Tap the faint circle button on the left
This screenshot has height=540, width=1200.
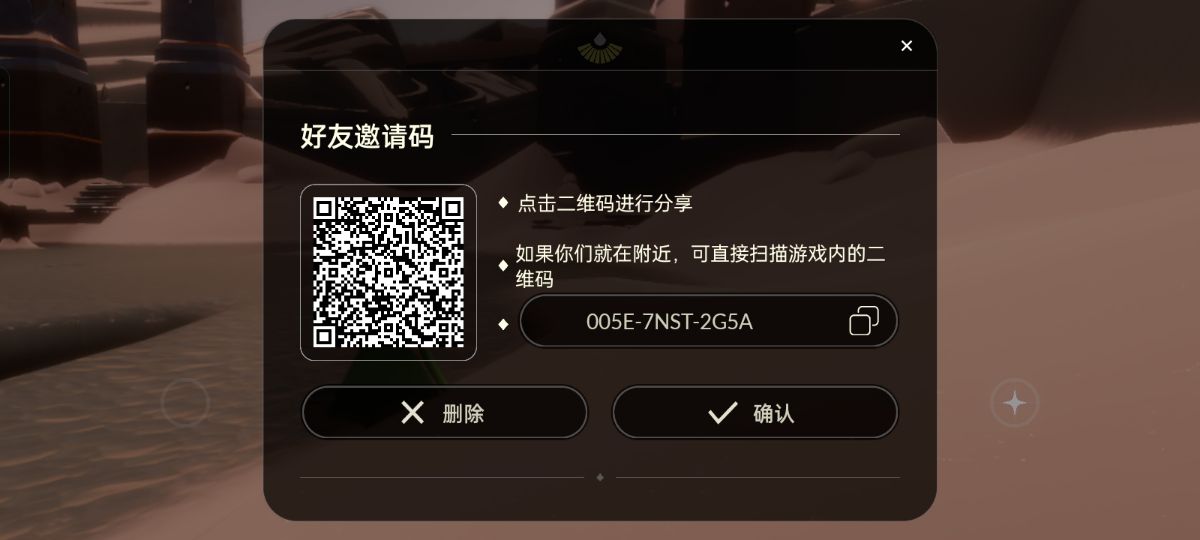pos(185,403)
